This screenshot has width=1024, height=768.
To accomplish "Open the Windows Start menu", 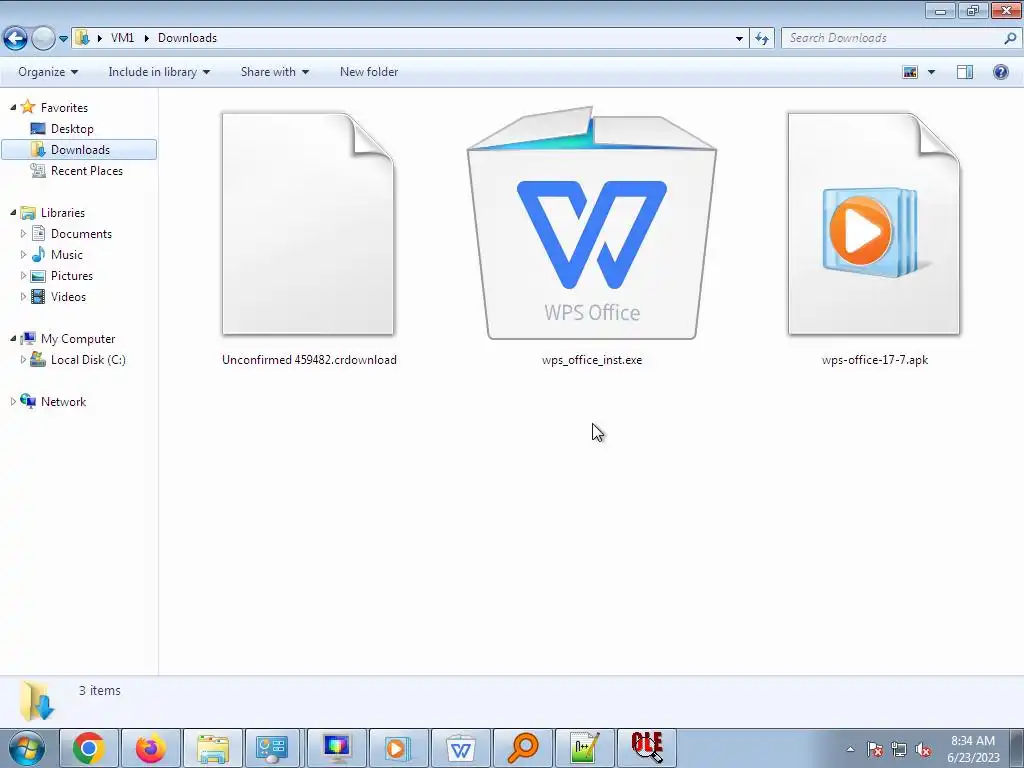I will coord(26,748).
